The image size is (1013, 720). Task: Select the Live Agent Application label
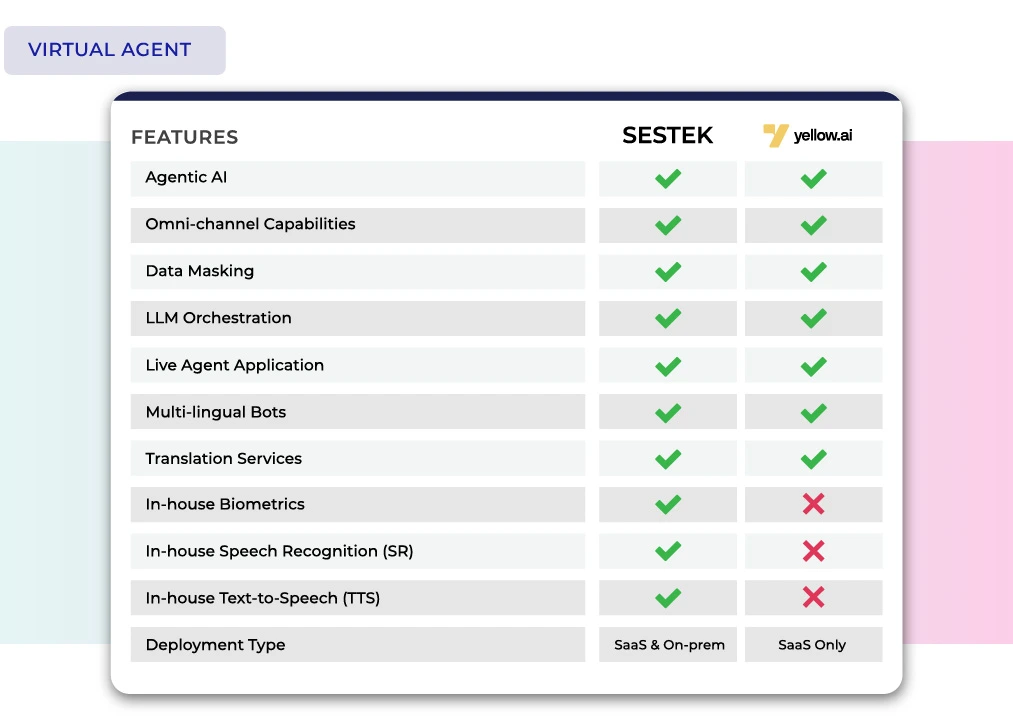click(235, 365)
